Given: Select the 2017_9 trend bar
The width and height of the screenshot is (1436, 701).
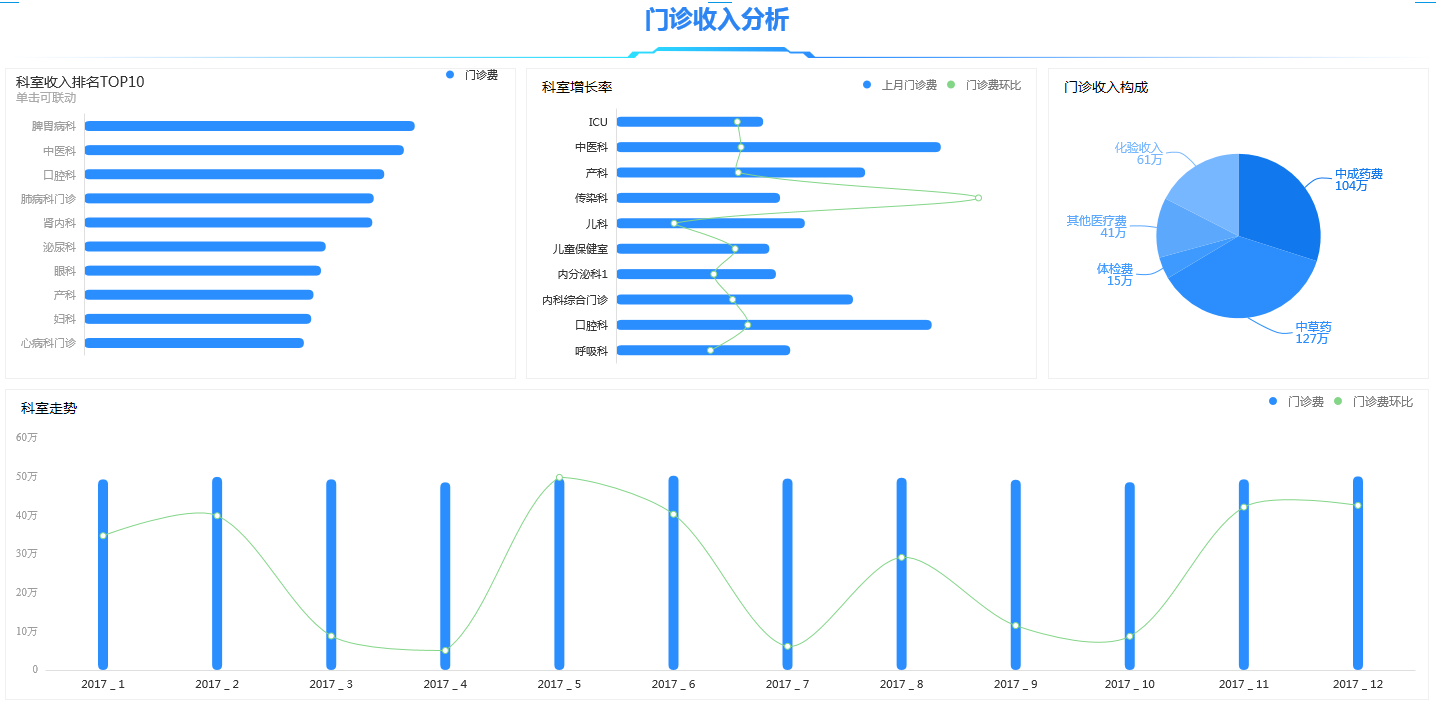Looking at the screenshot, I should point(1015,575).
